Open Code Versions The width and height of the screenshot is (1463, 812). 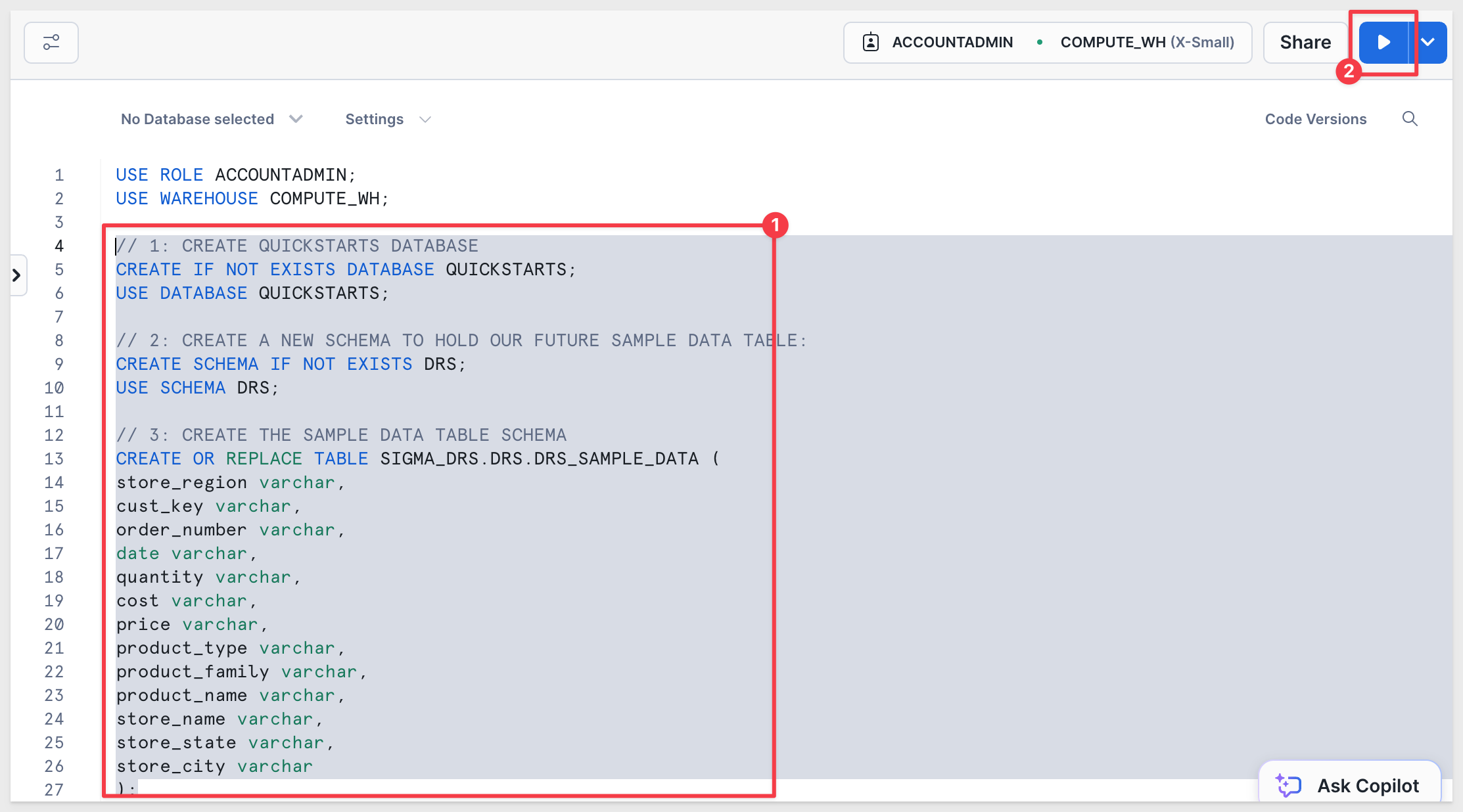1316,119
